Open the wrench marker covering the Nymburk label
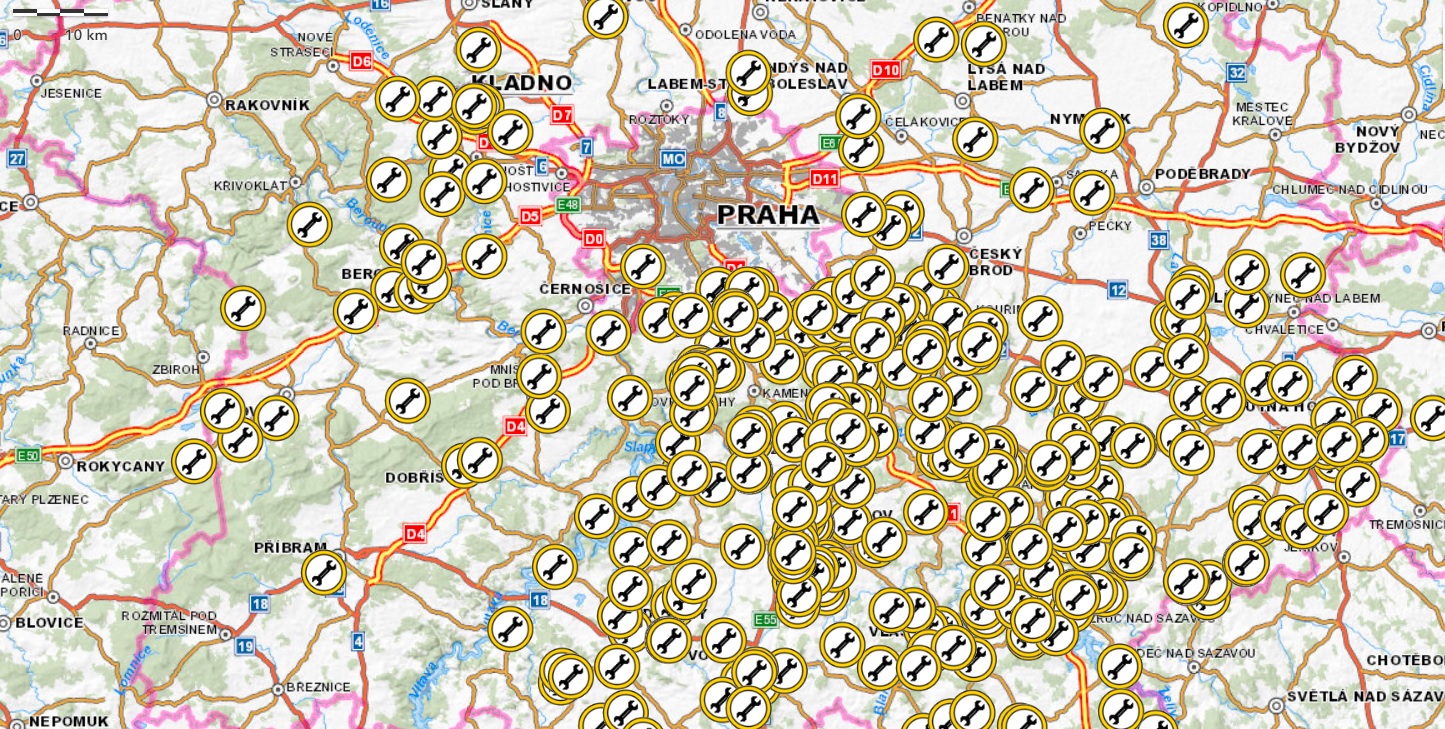Viewport: 1445px width, 729px height. tap(1102, 130)
